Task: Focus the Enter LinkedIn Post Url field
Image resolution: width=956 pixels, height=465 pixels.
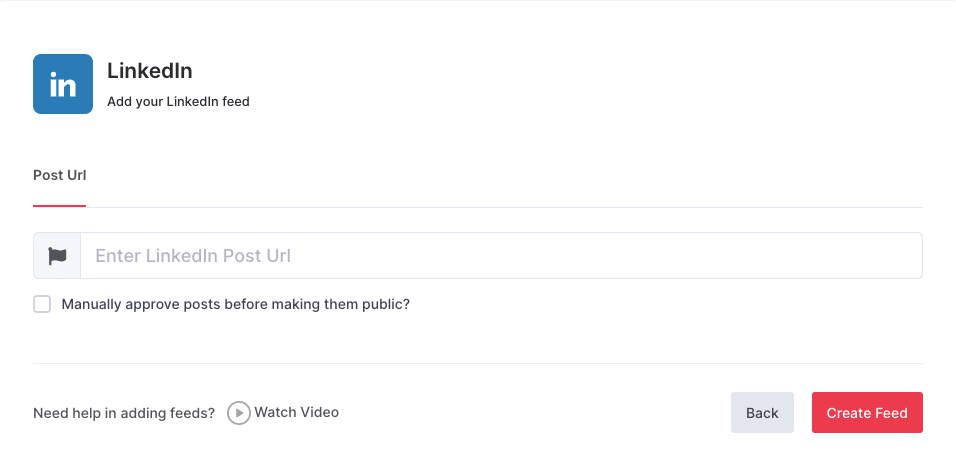Action: click(x=500, y=256)
